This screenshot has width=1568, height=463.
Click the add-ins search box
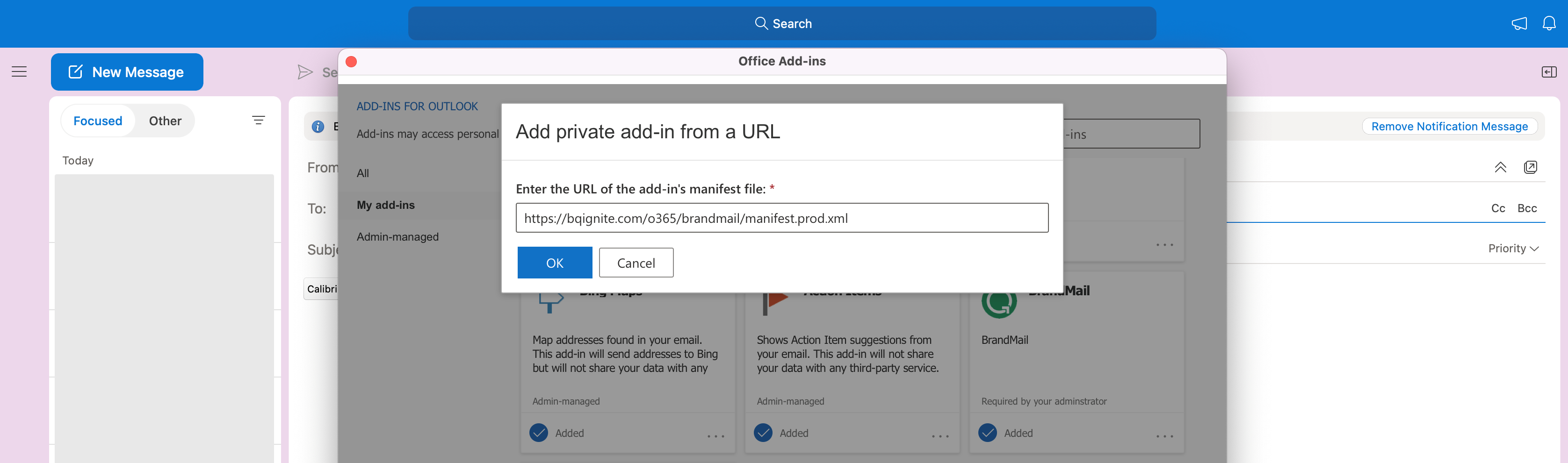pos(1132,134)
